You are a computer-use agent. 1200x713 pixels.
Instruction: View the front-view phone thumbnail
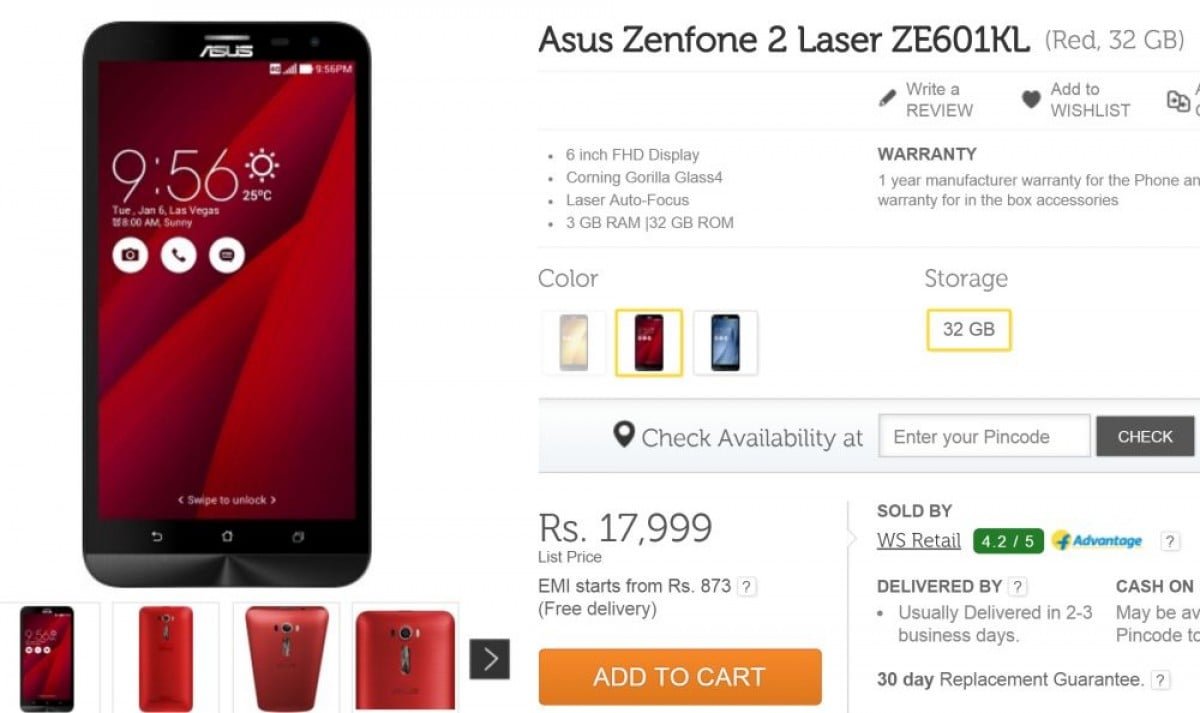(x=47, y=657)
